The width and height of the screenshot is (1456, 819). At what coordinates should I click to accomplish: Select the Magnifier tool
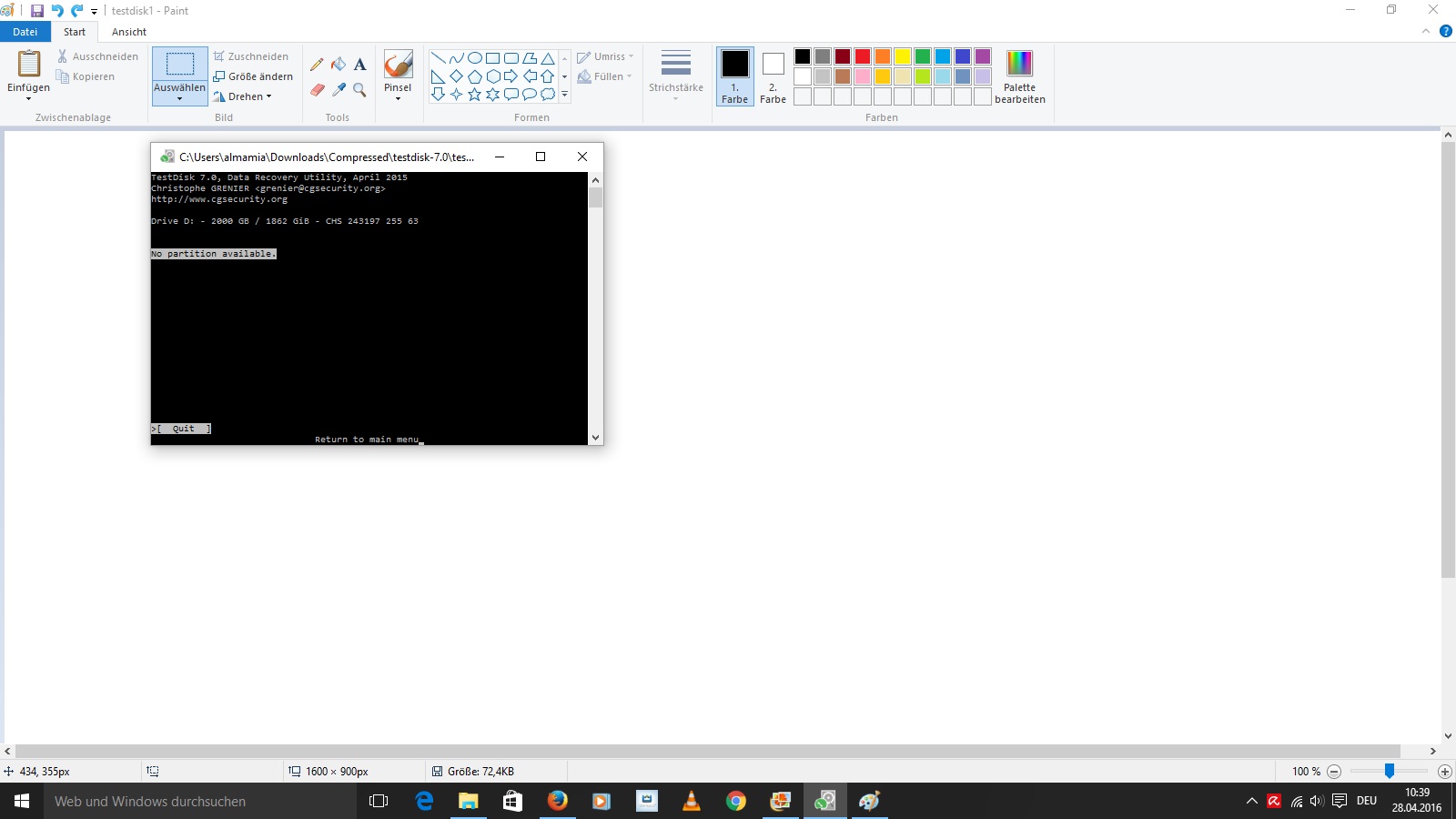coord(360,89)
